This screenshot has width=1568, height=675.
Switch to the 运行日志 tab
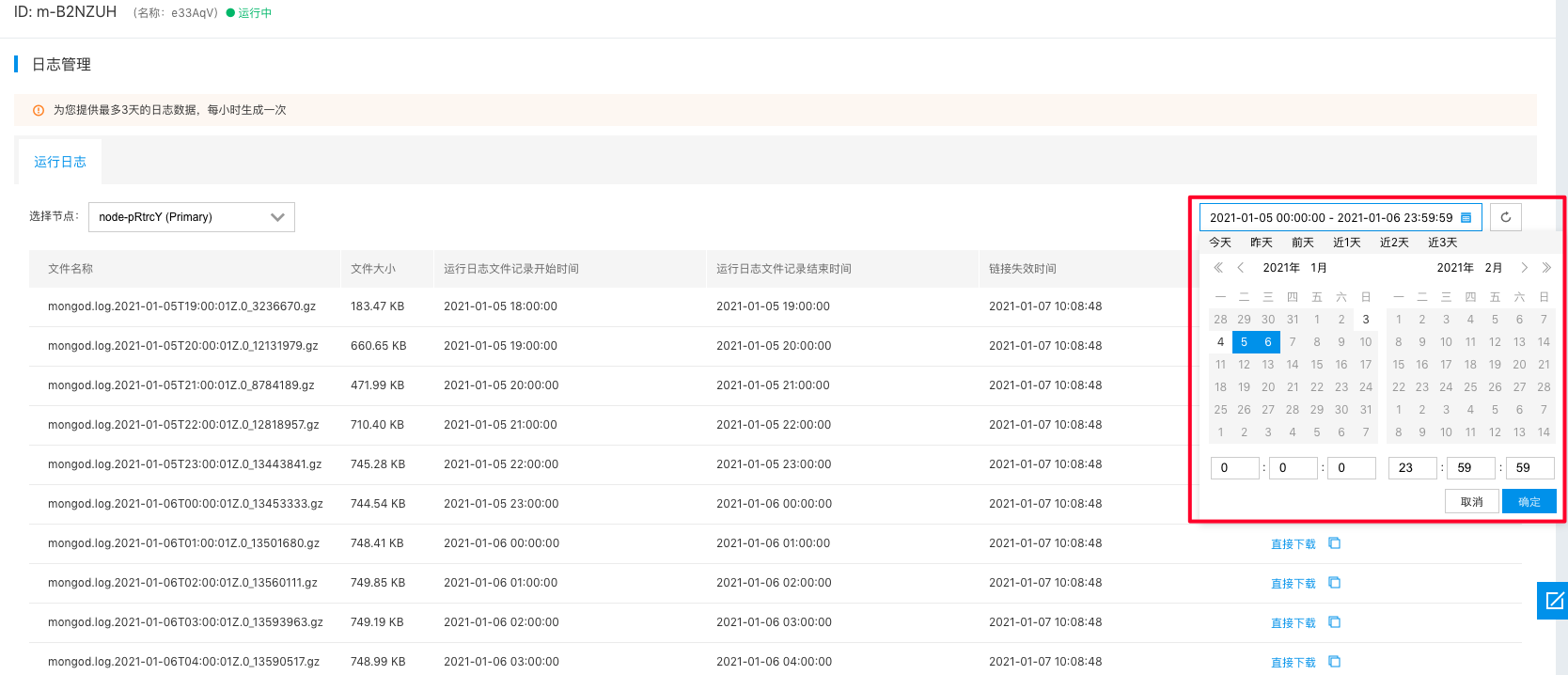coord(60,162)
